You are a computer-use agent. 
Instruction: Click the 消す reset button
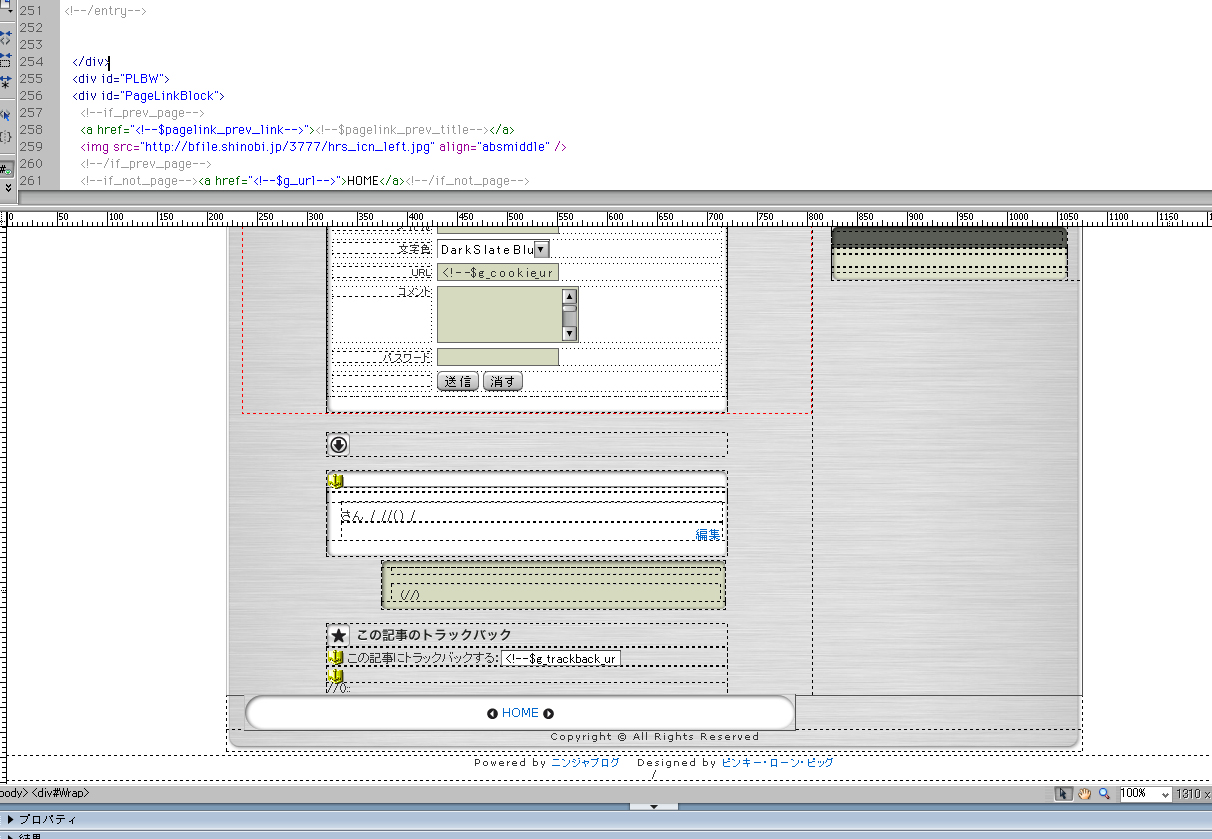[502, 381]
